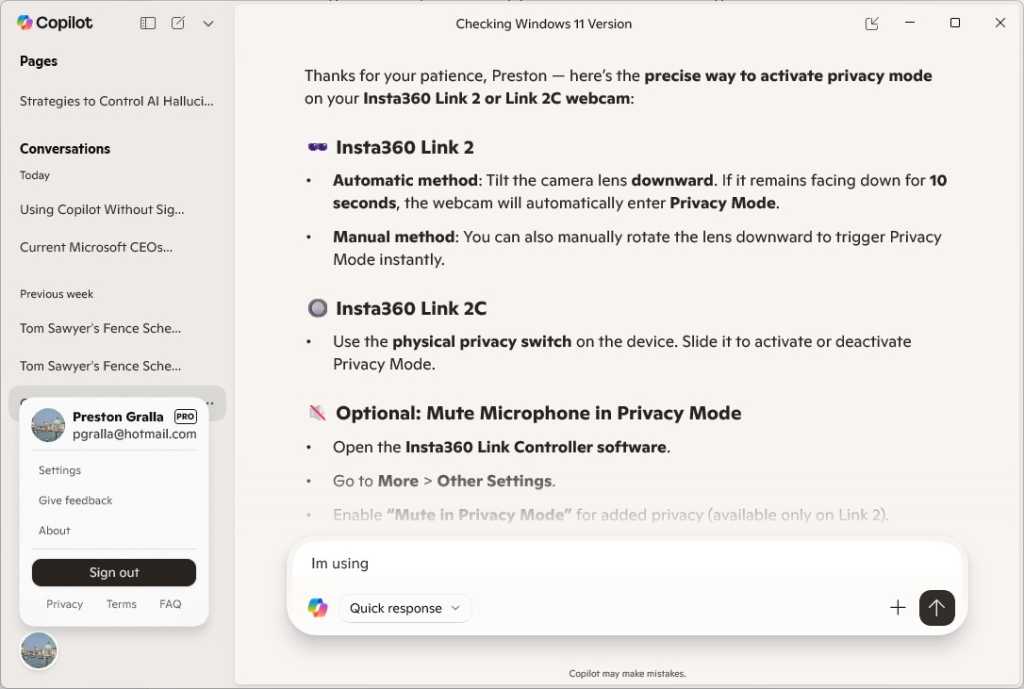Click the Copilot icon in the message box

pyautogui.click(x=318, y=607)
